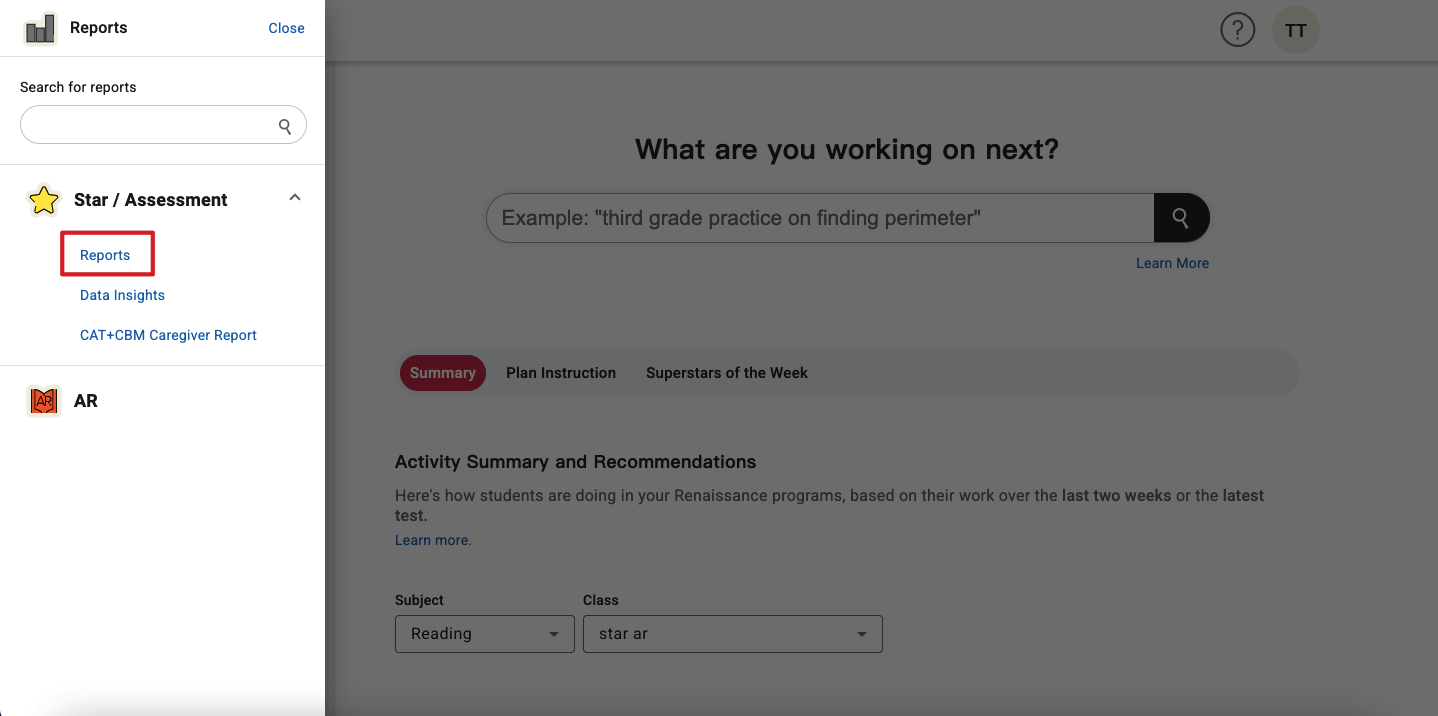Image resolution: width=1438 pixels, height=716 pixels.
Task: Open the Superstars of the Week tab
Action: click(727, 373)
